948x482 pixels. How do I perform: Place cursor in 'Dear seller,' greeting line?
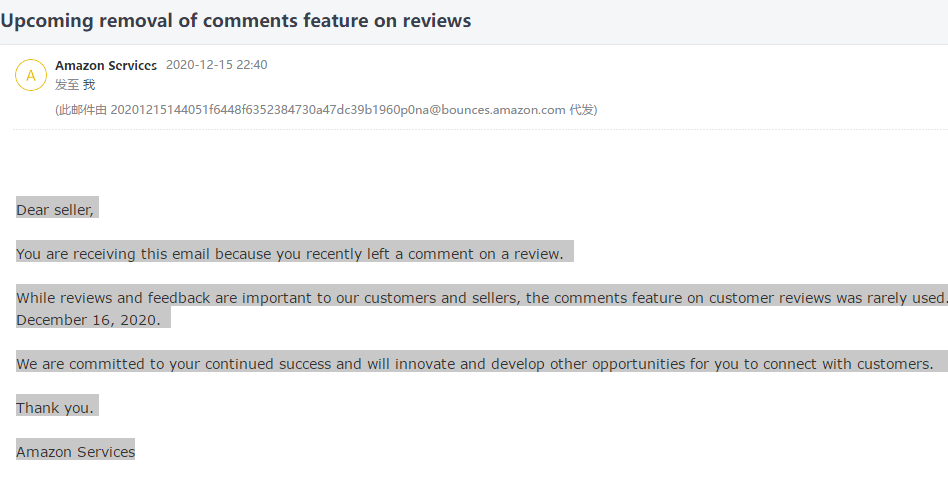point(55,210)
